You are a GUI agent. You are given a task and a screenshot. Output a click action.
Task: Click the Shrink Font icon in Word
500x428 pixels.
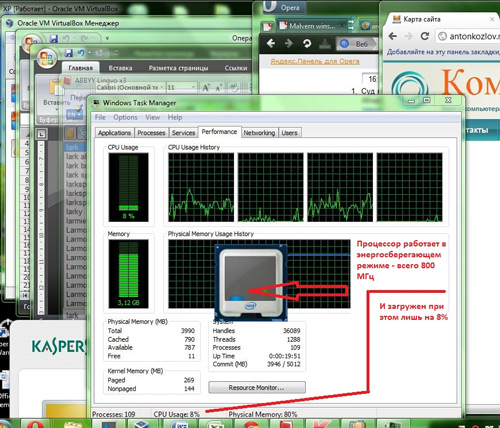[218, 88]
